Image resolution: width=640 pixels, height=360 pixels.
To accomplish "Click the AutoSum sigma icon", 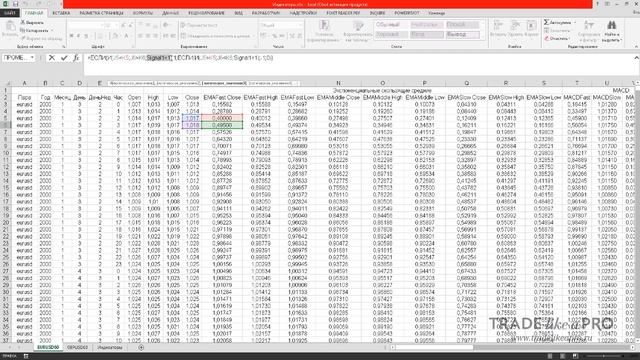I will [546, 22].
